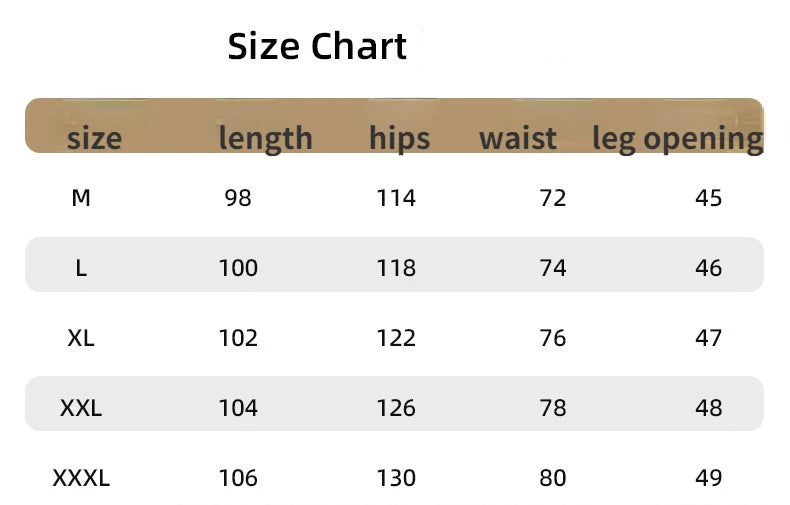The image size is (790, 505).
Task: Click waist value 72 in M row
Action: click(553, 198)
